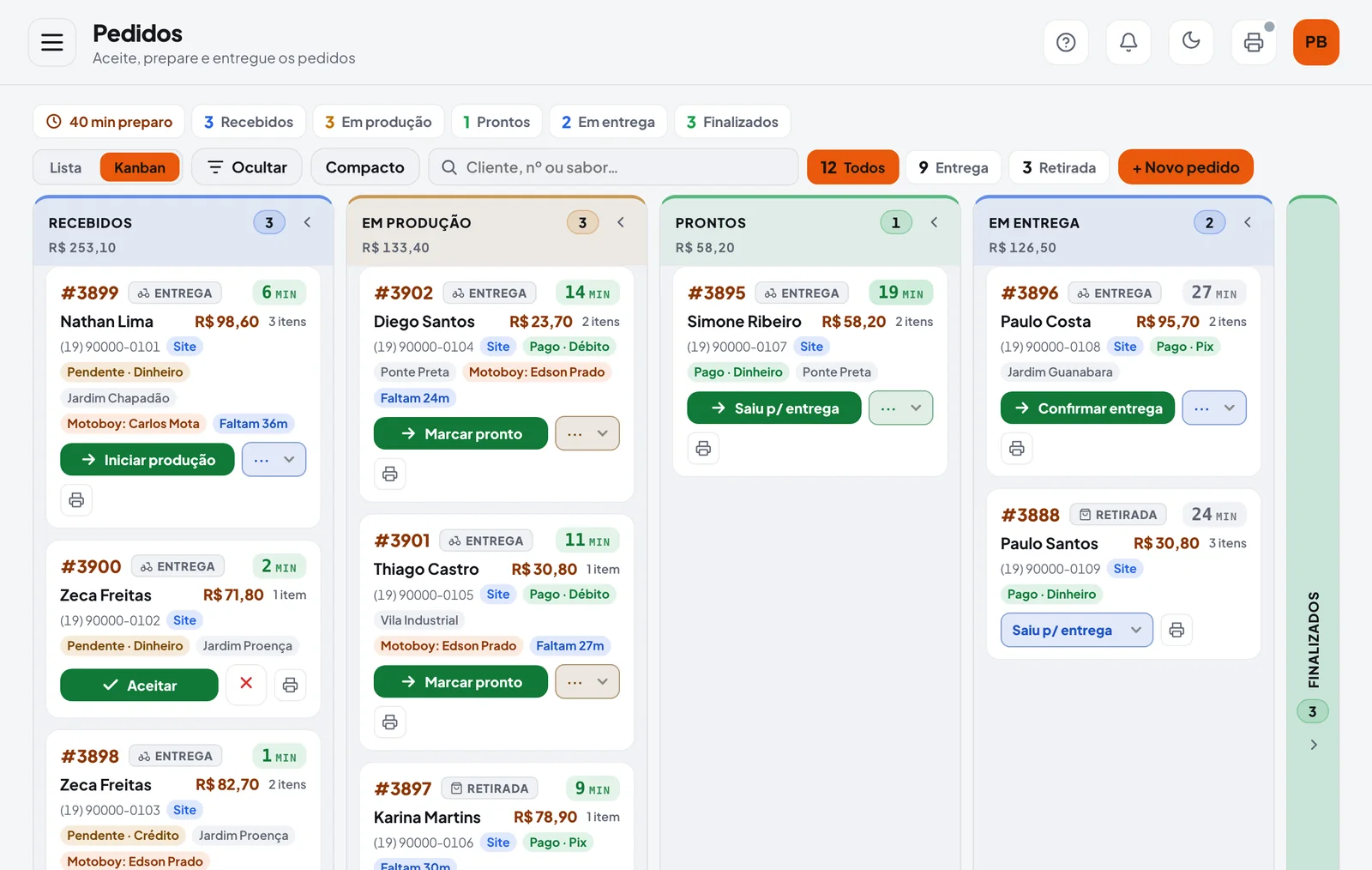Open the printer status icon in header
This screenshot has height=870, width=1372.
[1254, 42]
